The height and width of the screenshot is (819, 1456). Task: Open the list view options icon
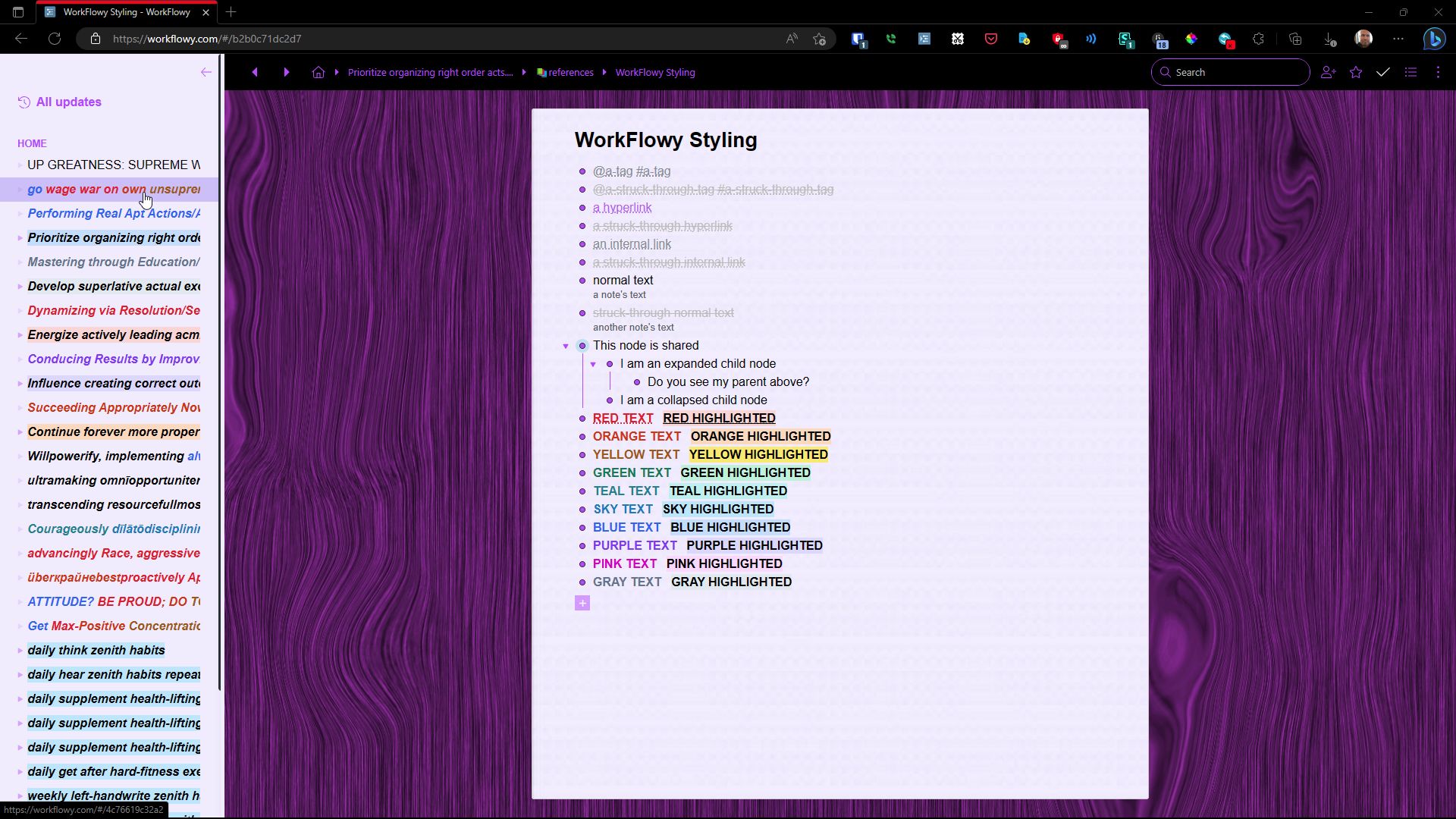click(x=1410, y=72)
